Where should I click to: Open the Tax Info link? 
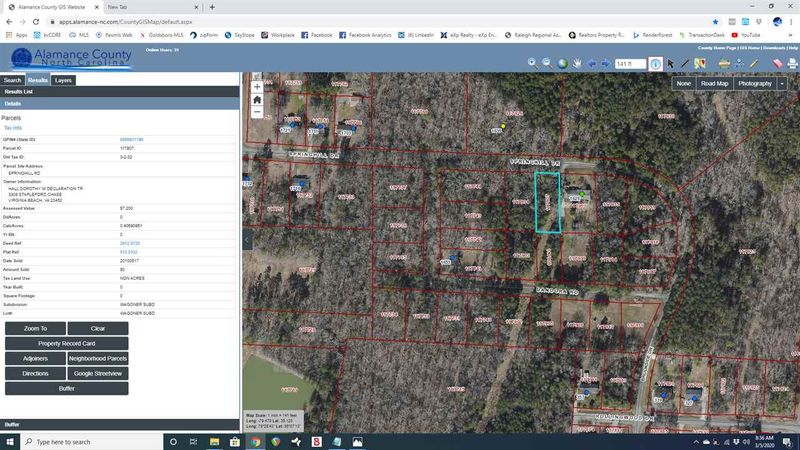(13, 128)
